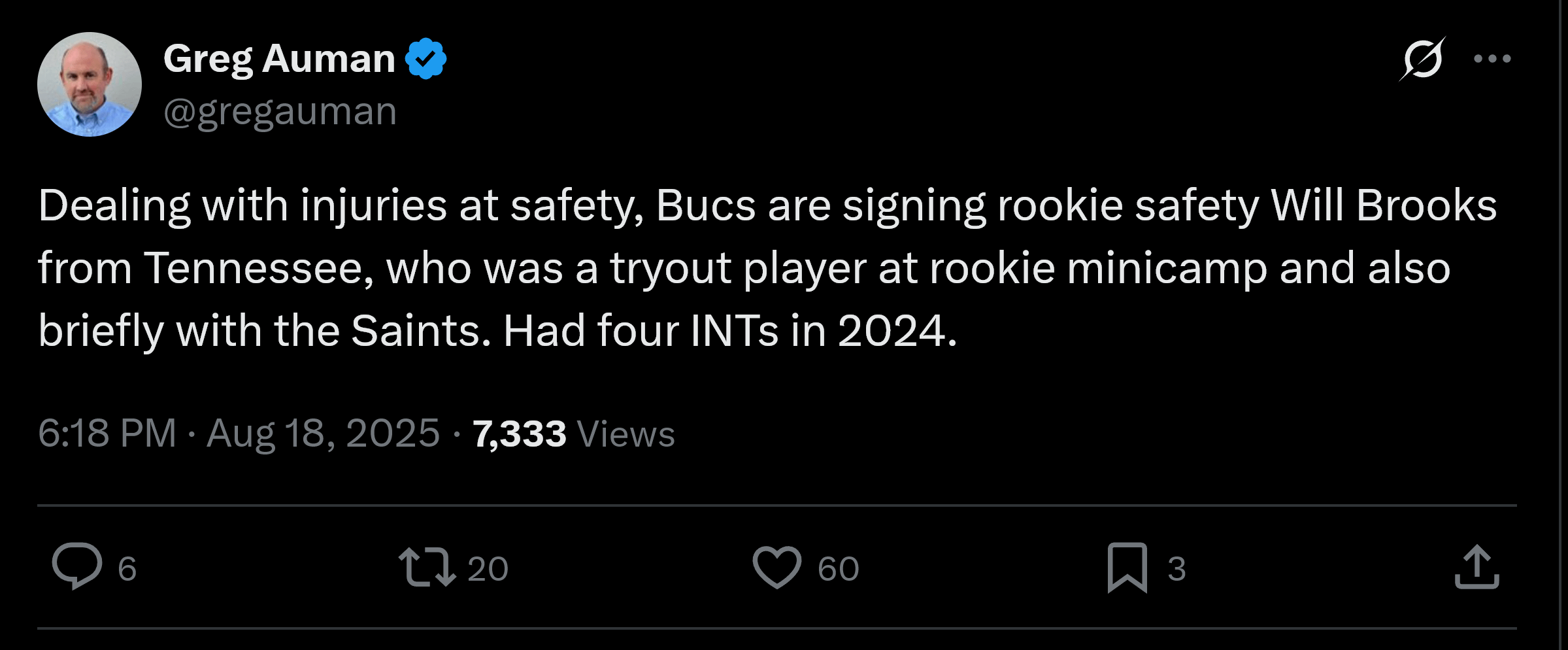Click the blue verified checkmark badge
Viewport: 1568px width, 650px height.
click(425, 59)
